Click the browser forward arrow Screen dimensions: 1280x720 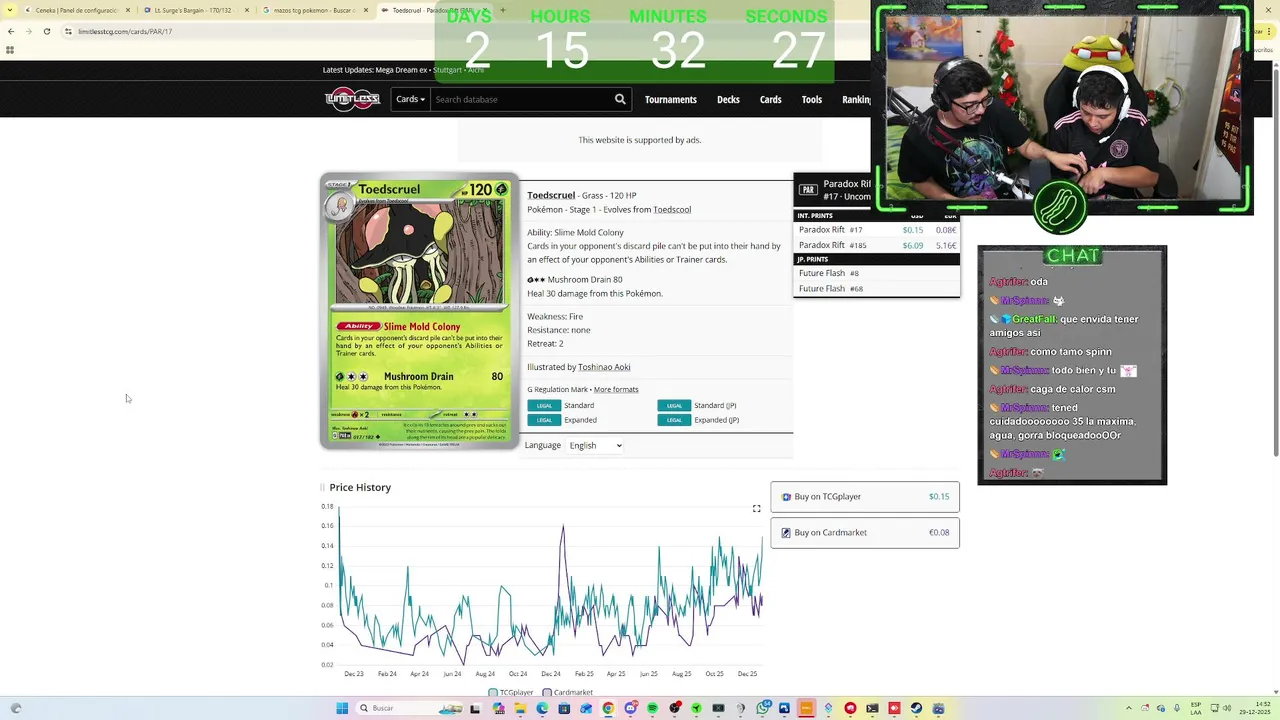tap(29, 31)
